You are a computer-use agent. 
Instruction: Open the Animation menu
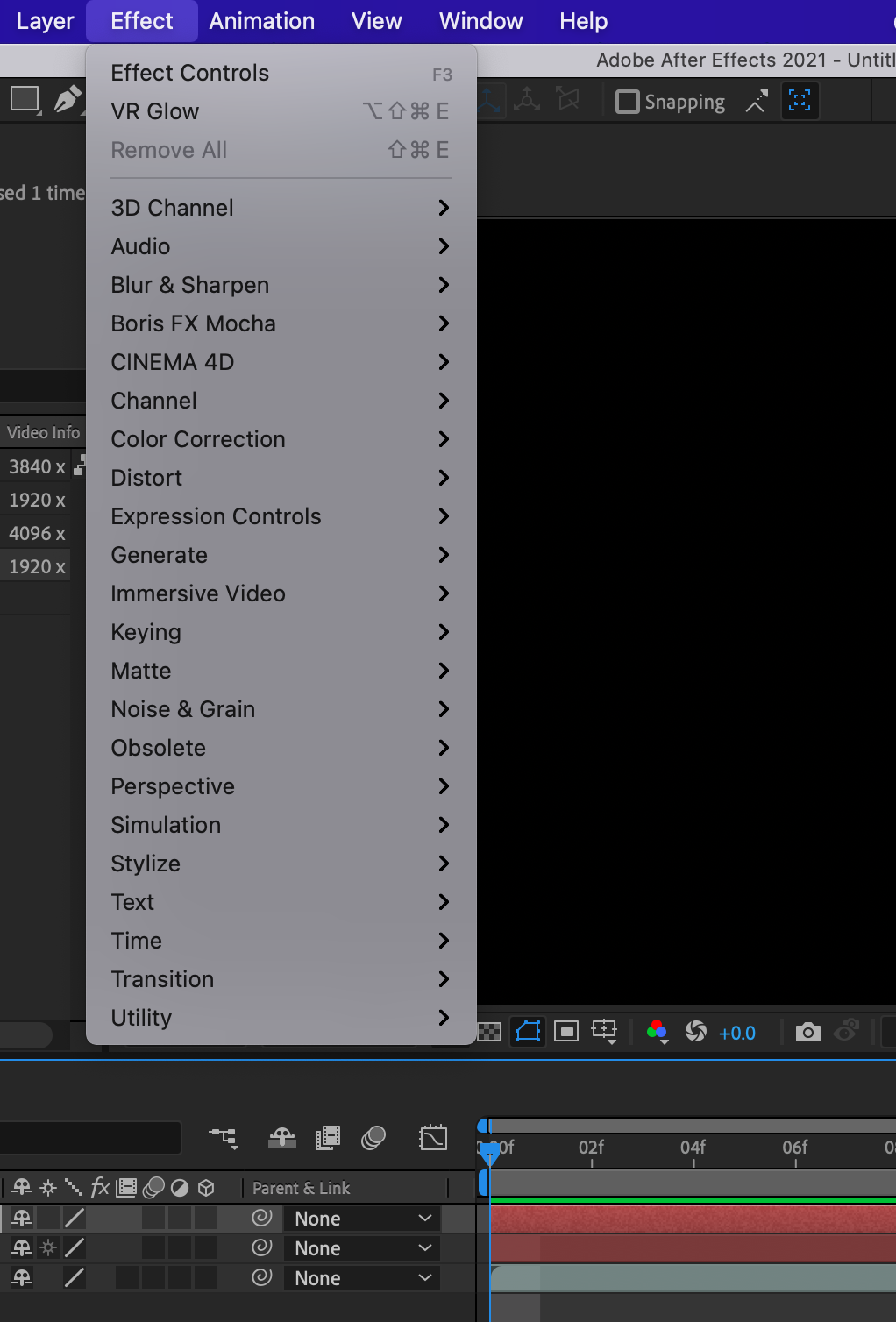coord(260,20)
